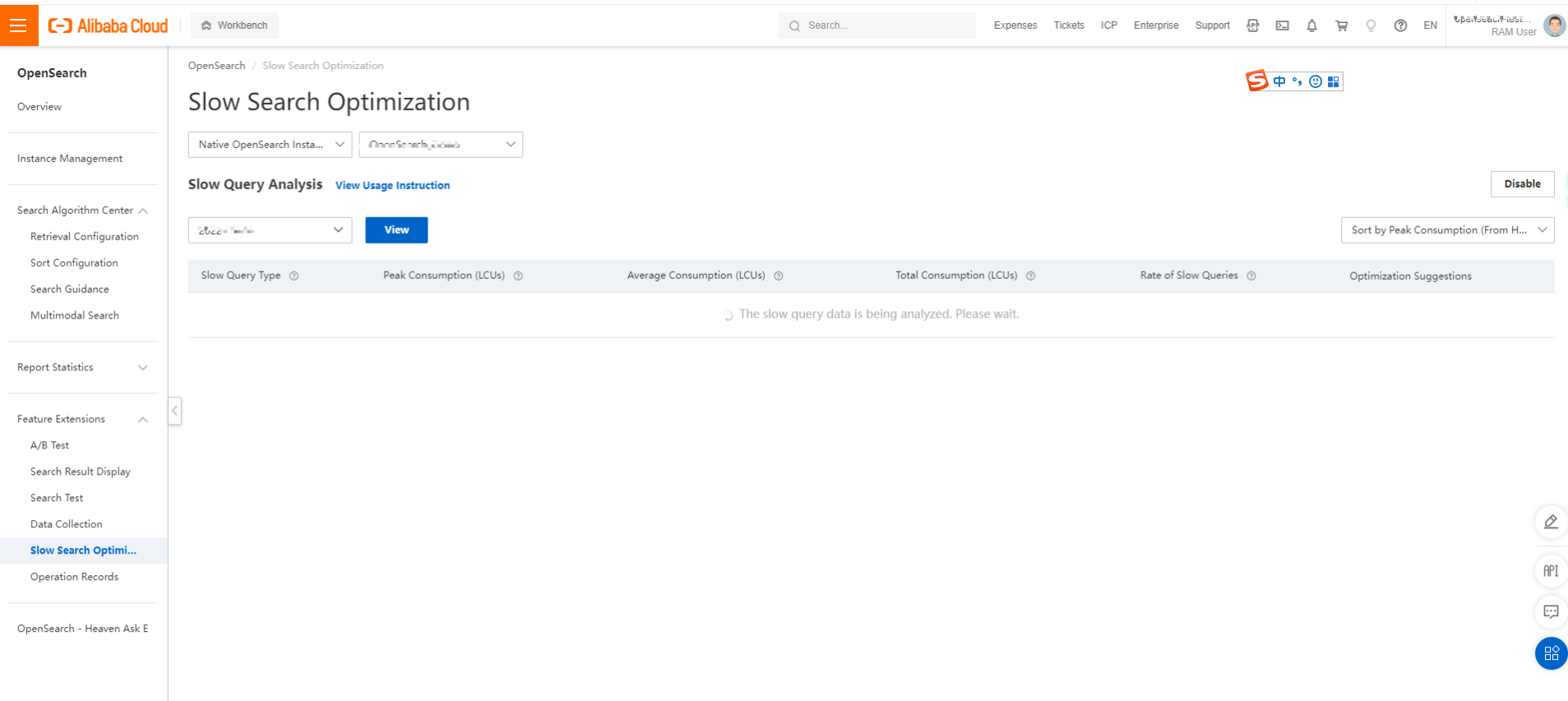Open the Workbench button
This screenshot has height=701, width=1568.
(234, 26)
